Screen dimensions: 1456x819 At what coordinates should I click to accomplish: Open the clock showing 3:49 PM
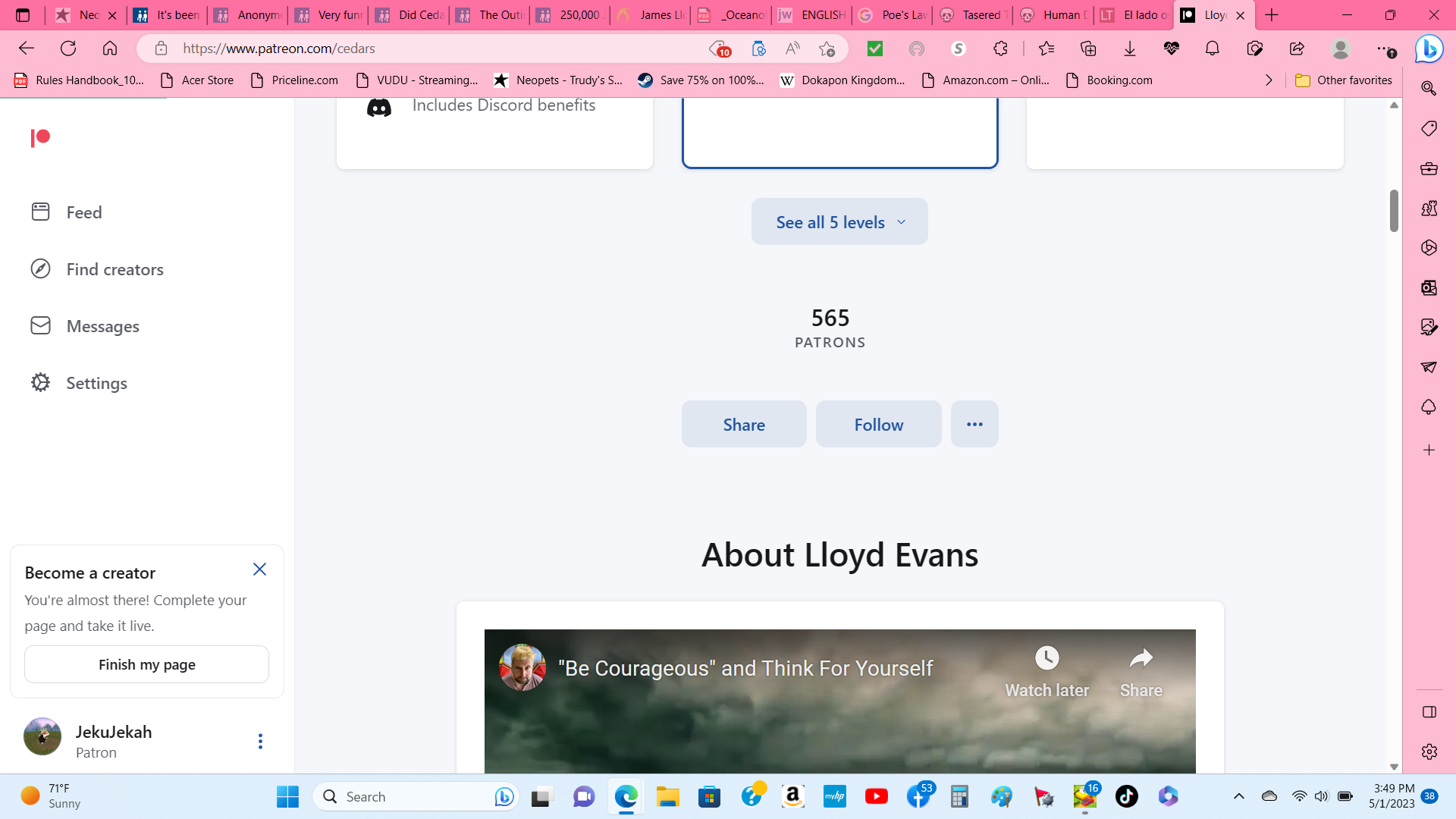pyautogui.click(x=1392, y=796)
